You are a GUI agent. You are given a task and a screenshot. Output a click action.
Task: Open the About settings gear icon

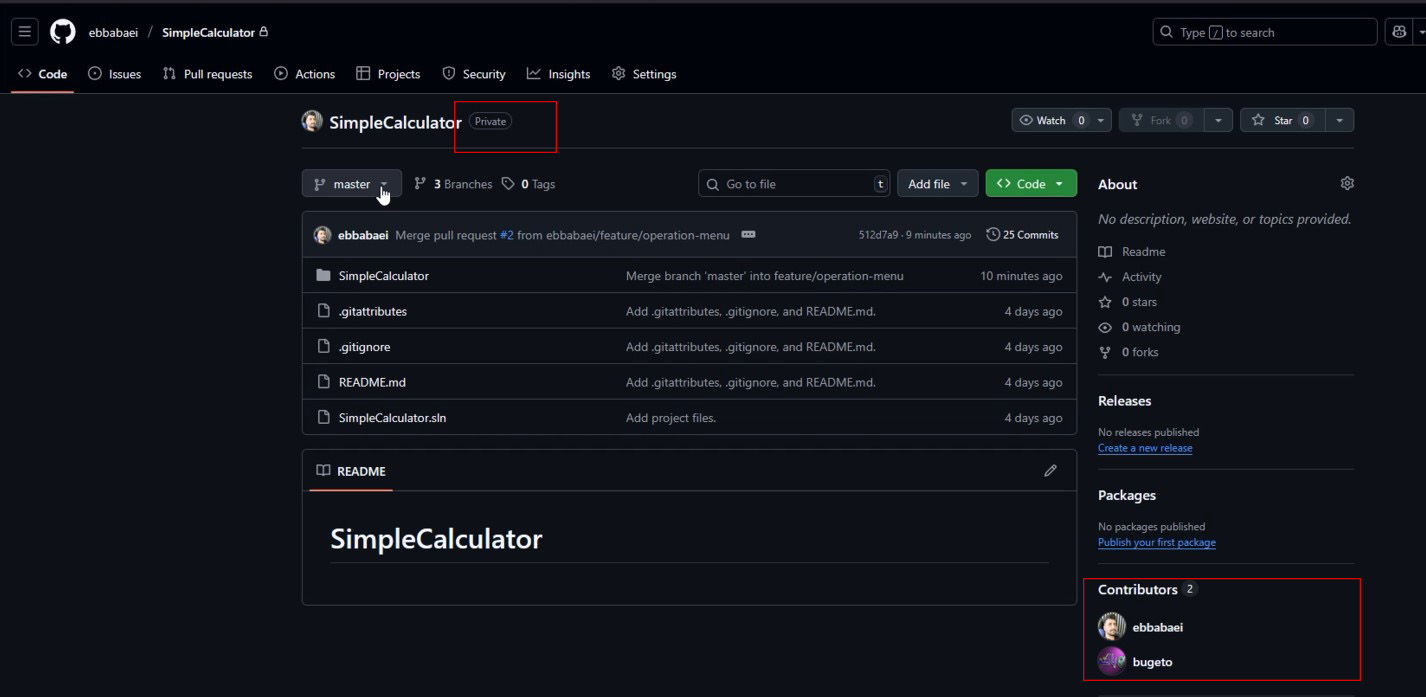pyautogui.click(x=1347, y=184)
